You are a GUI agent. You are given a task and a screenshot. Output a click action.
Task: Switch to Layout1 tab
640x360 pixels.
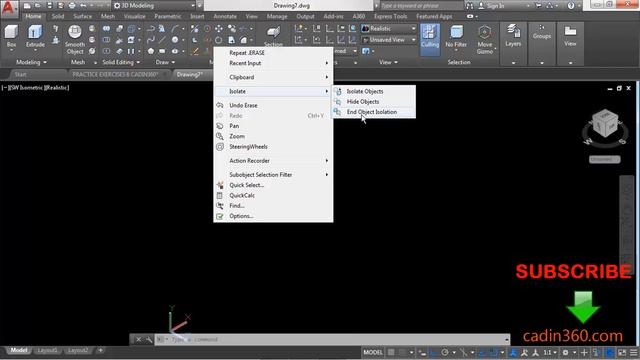point(47,350)
